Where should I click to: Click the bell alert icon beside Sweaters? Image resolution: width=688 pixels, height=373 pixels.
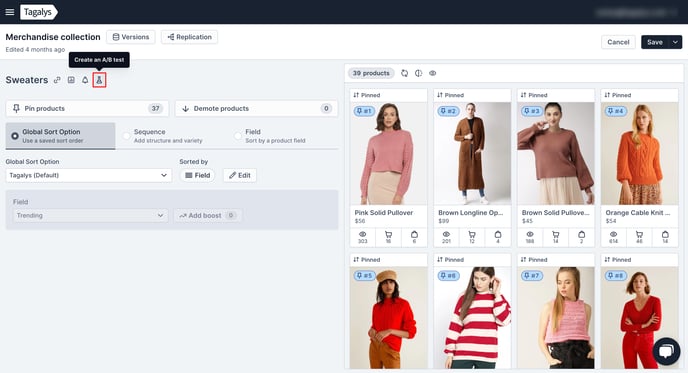(x=85, y=80)
